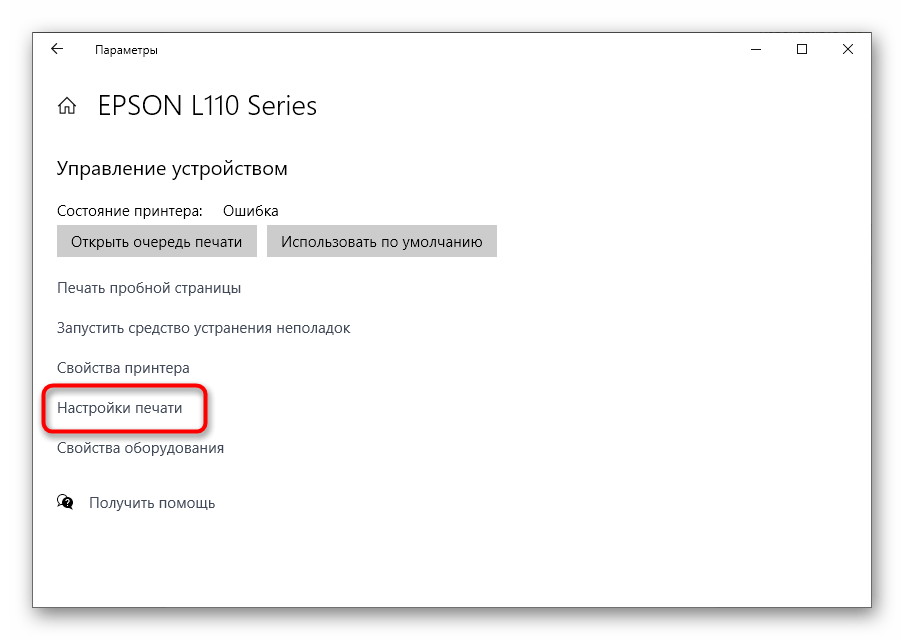904x640 pixels.
Task: Click the EPSON L110 Series page heading
Action: pos(208,106)
